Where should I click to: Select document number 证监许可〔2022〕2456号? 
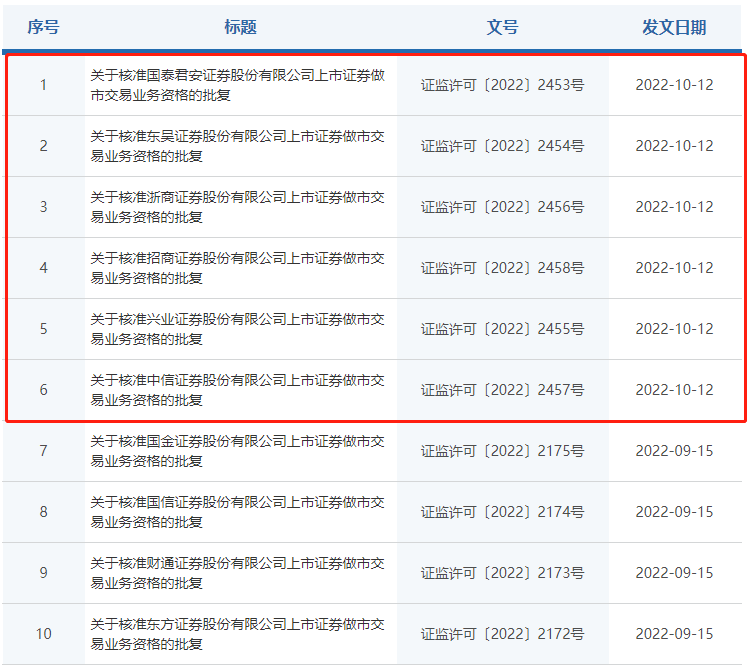503,207
